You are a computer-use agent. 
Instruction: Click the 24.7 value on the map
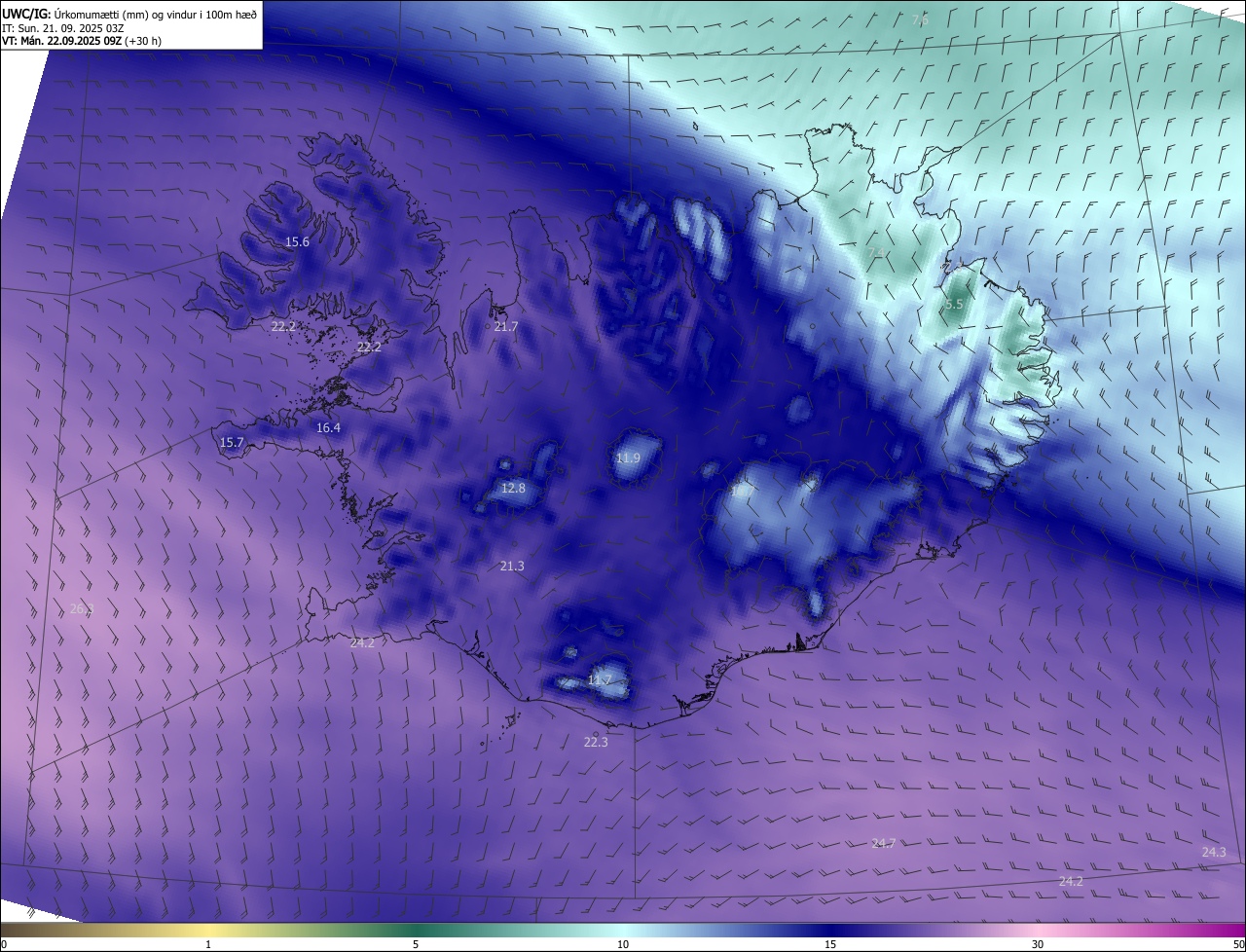coord(883,843)
